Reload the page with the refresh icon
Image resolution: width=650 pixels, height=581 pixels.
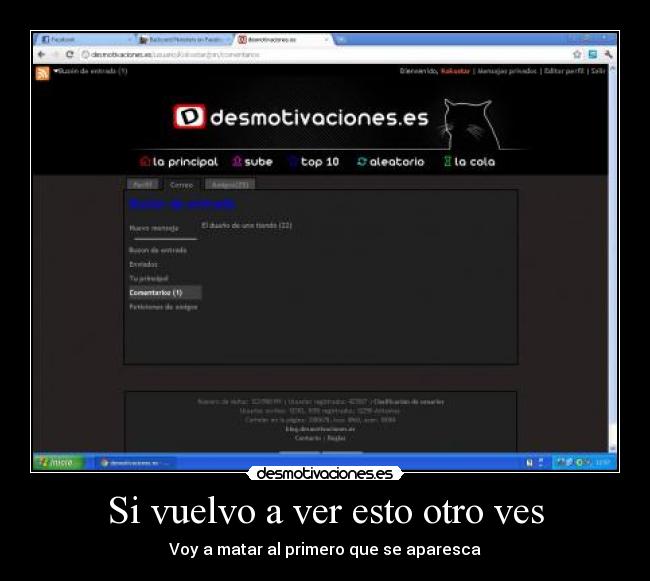pos(70,54)
